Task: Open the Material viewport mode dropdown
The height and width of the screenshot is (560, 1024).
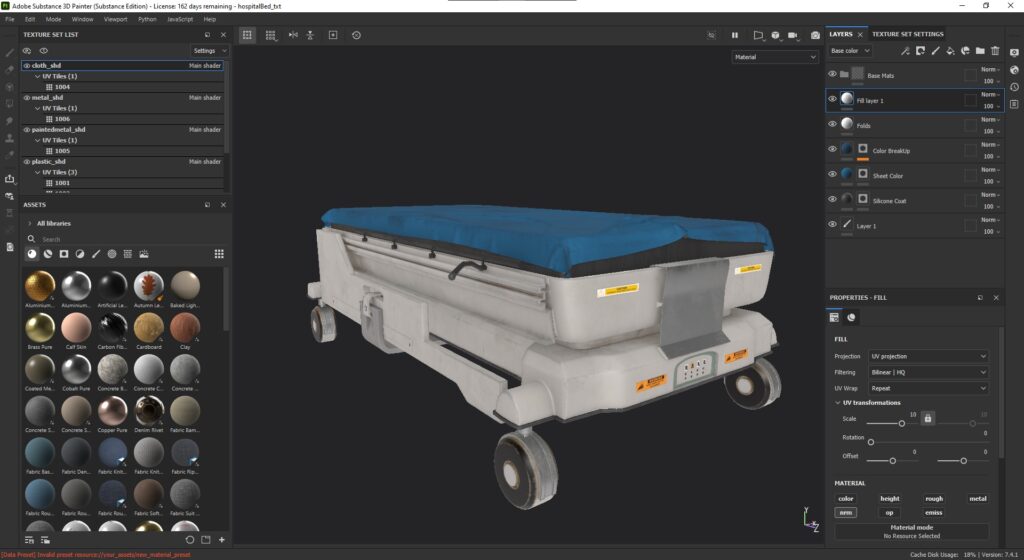Action: [x=775, y=57]
